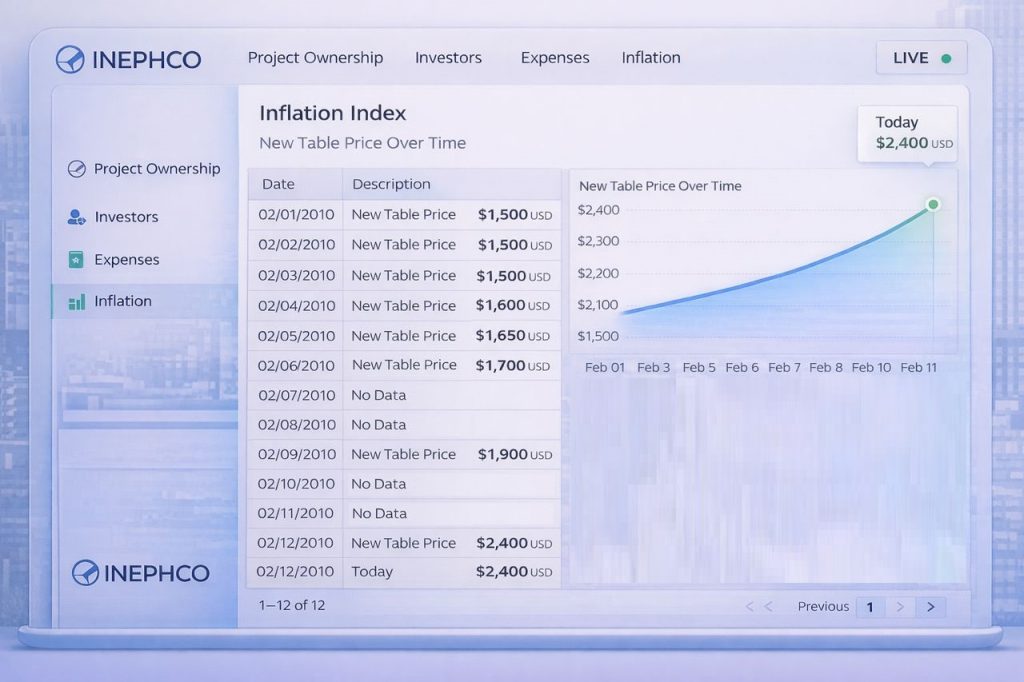Click the Today $2,400 tooltip above chart
The image size is (1024, 682).
point(907,133)
